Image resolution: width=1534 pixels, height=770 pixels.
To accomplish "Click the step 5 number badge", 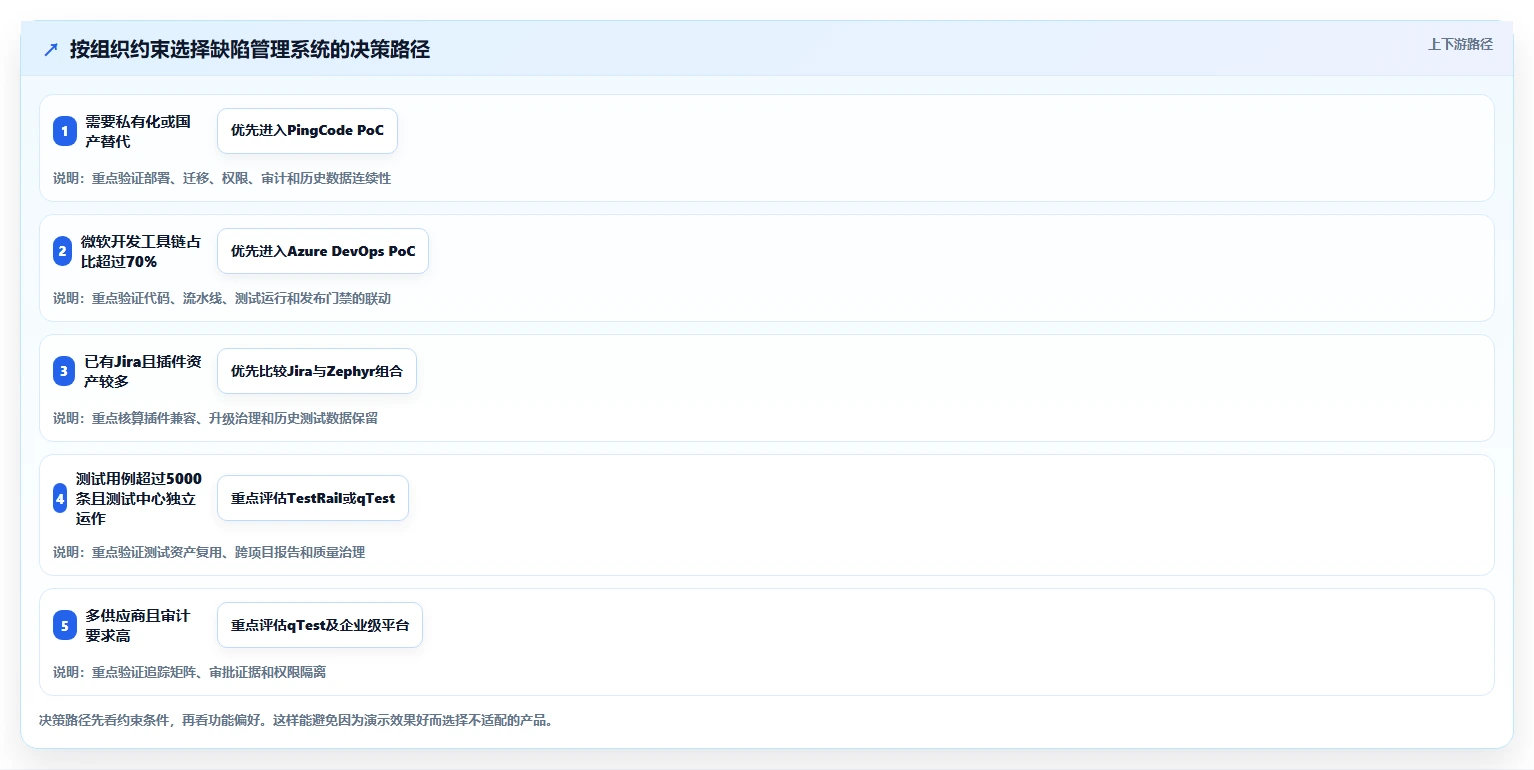I will click(65, 625).
